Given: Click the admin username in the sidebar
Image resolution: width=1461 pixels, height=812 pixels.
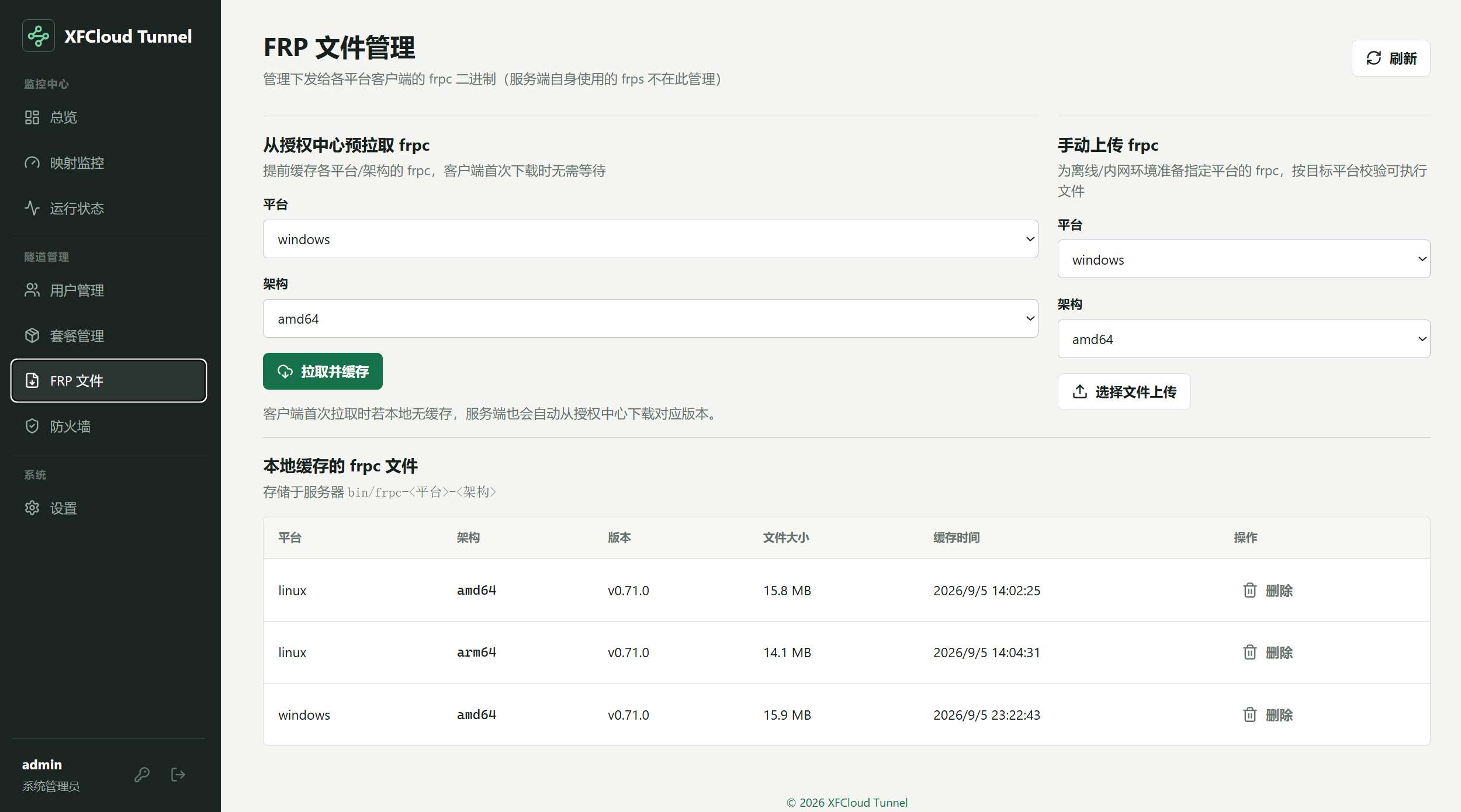Looking at the screenshot, I should coord(42,765).
